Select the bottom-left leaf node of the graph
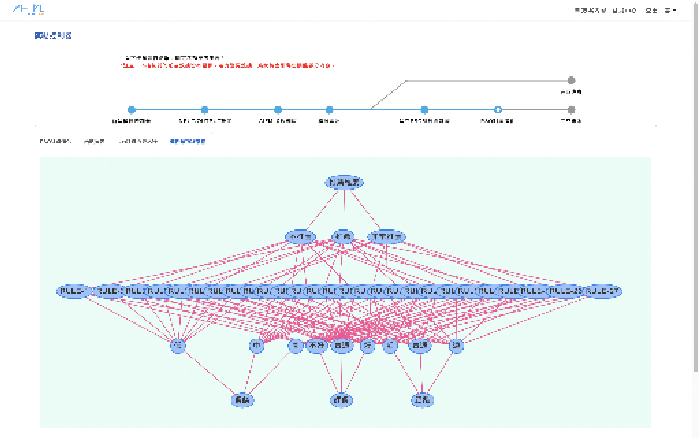The image size is (700, 439). [242, 400]
